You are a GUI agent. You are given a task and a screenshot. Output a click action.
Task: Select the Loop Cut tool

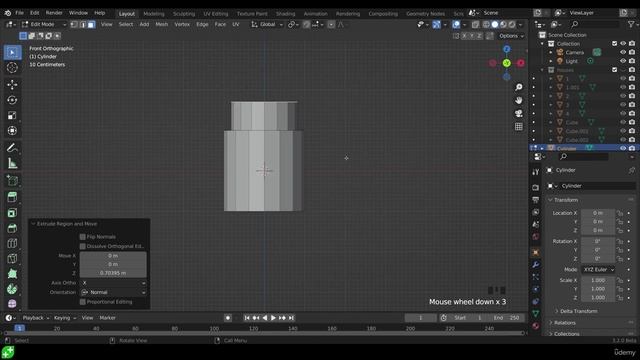point(12,243)
